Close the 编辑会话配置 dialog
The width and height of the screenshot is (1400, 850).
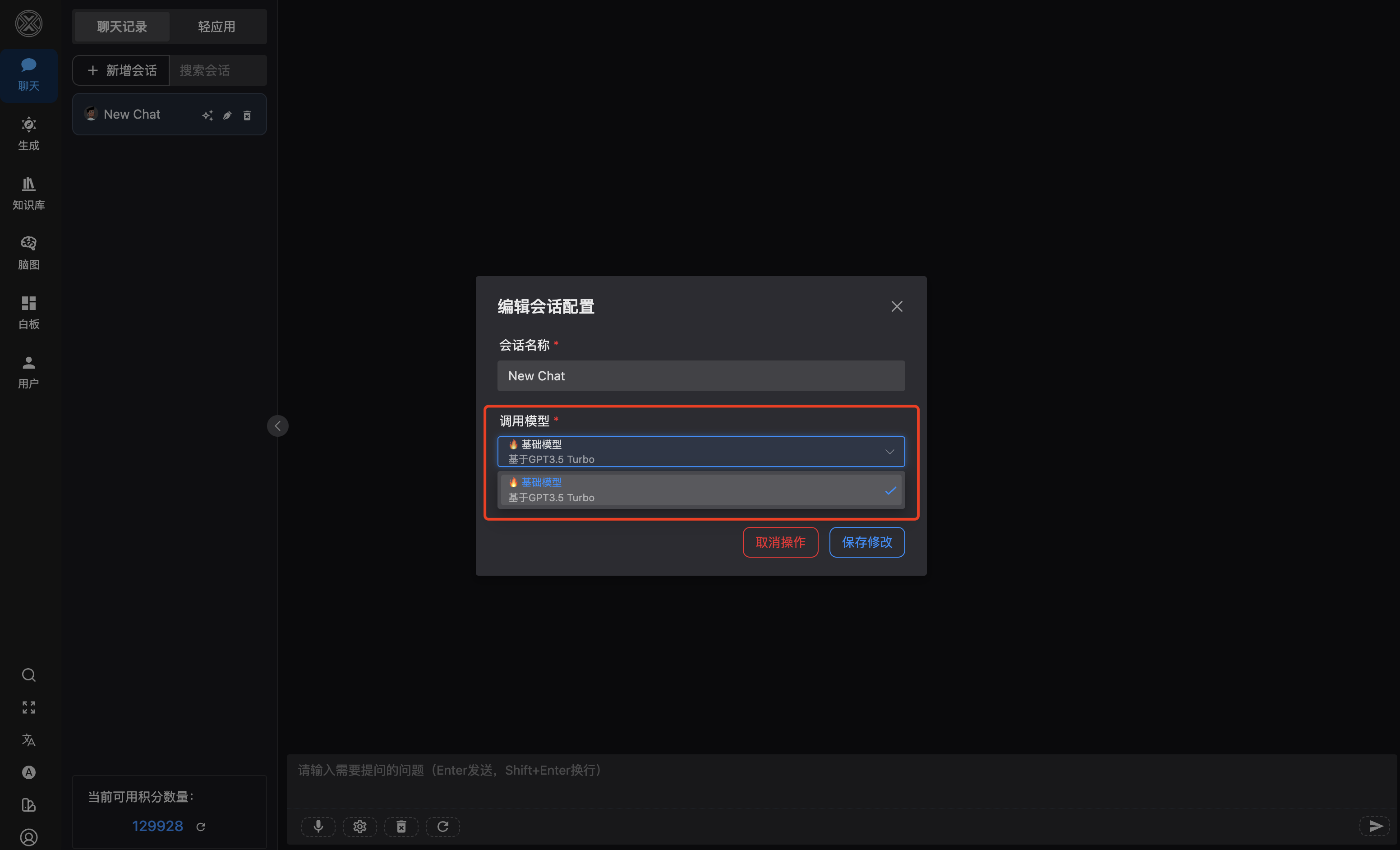(x=897, y=306)
